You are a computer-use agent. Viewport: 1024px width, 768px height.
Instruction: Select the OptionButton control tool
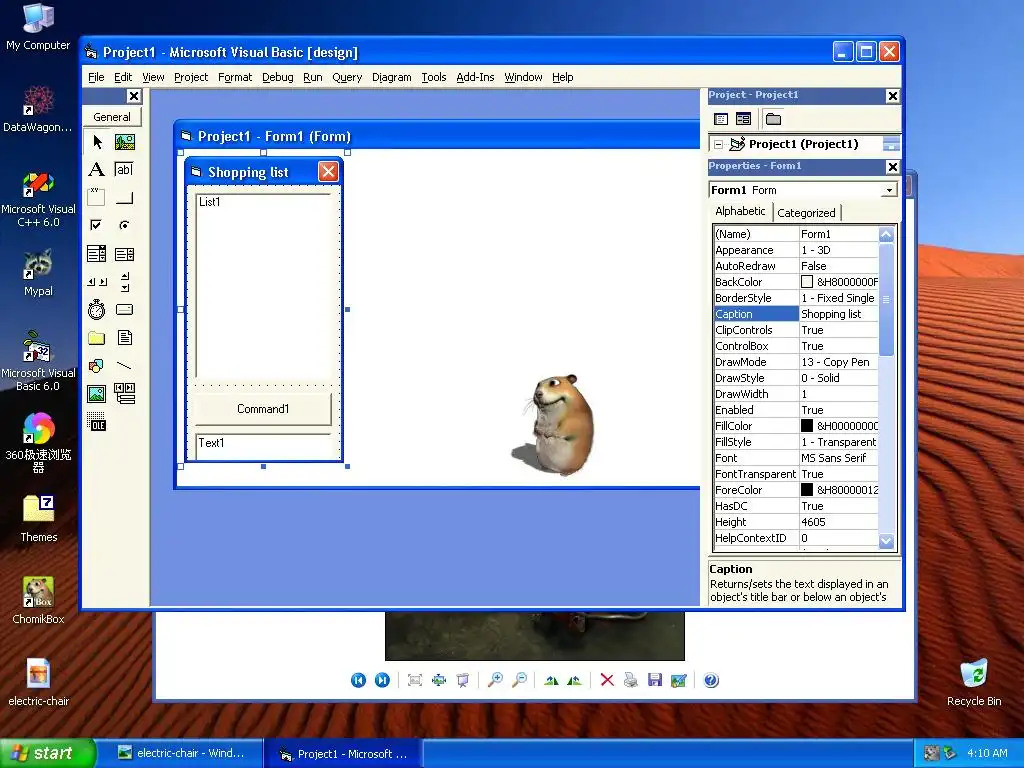coord(124,225)
